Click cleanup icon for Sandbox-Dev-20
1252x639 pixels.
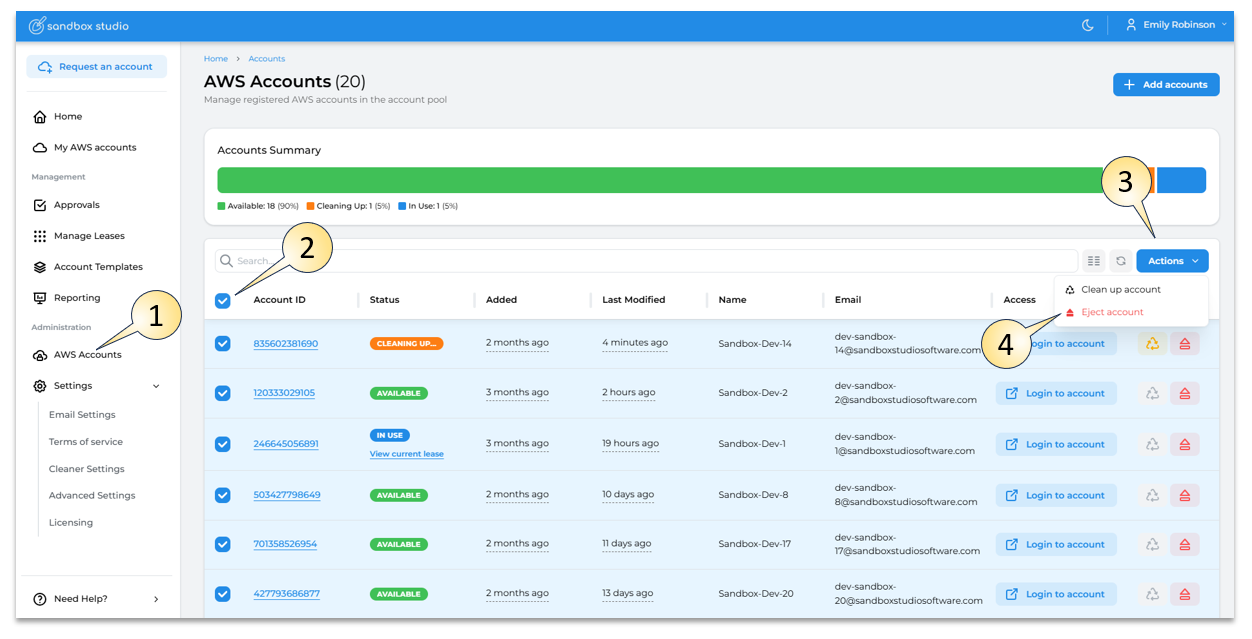coord(1152,595)
